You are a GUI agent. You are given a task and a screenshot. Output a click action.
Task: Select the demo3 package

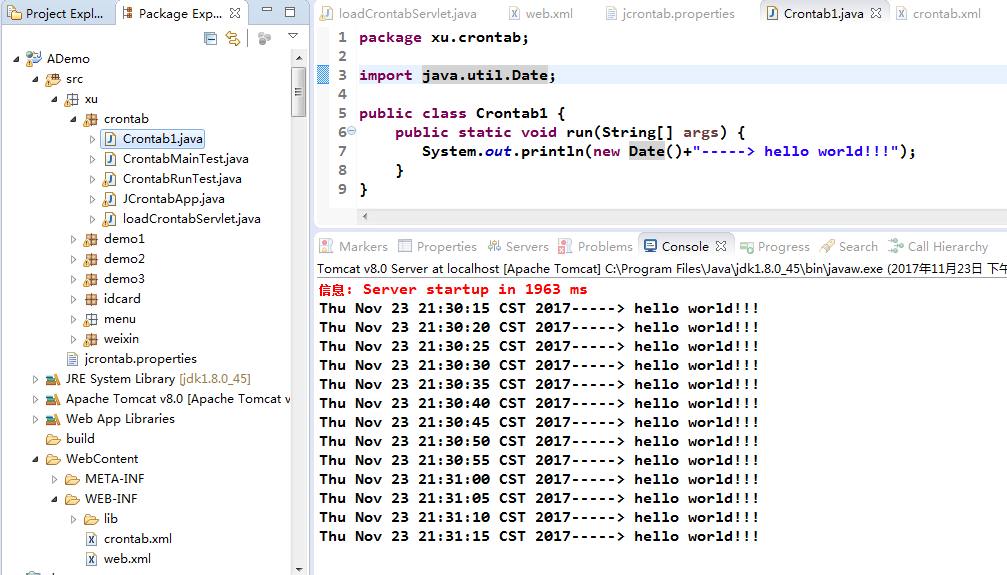click(124, 278)
